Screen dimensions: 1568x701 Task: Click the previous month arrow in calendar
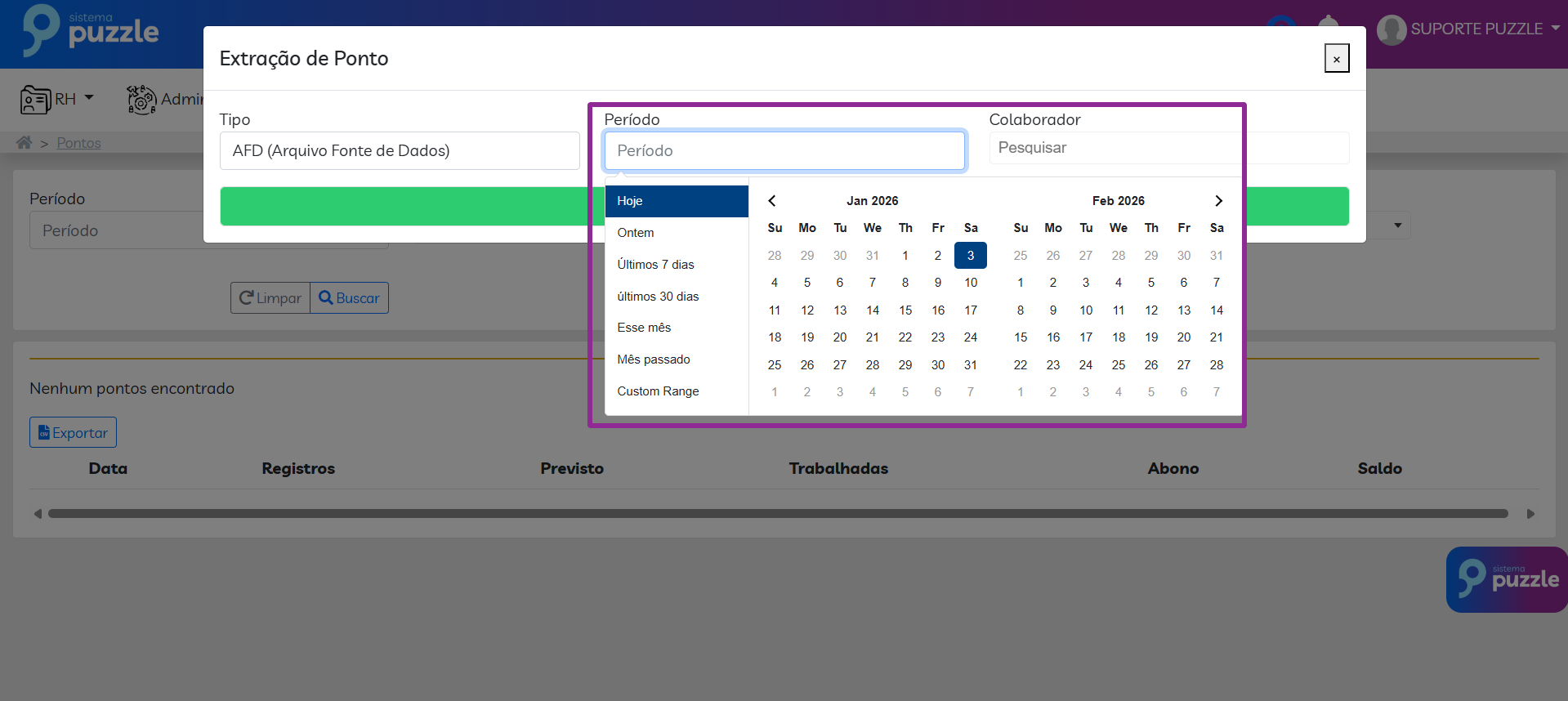(x=772, y=201)
